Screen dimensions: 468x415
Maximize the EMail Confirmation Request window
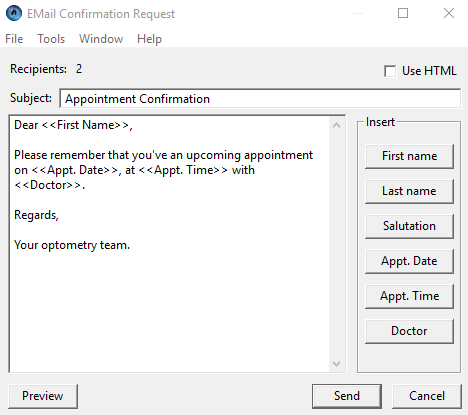click(403, 13)
